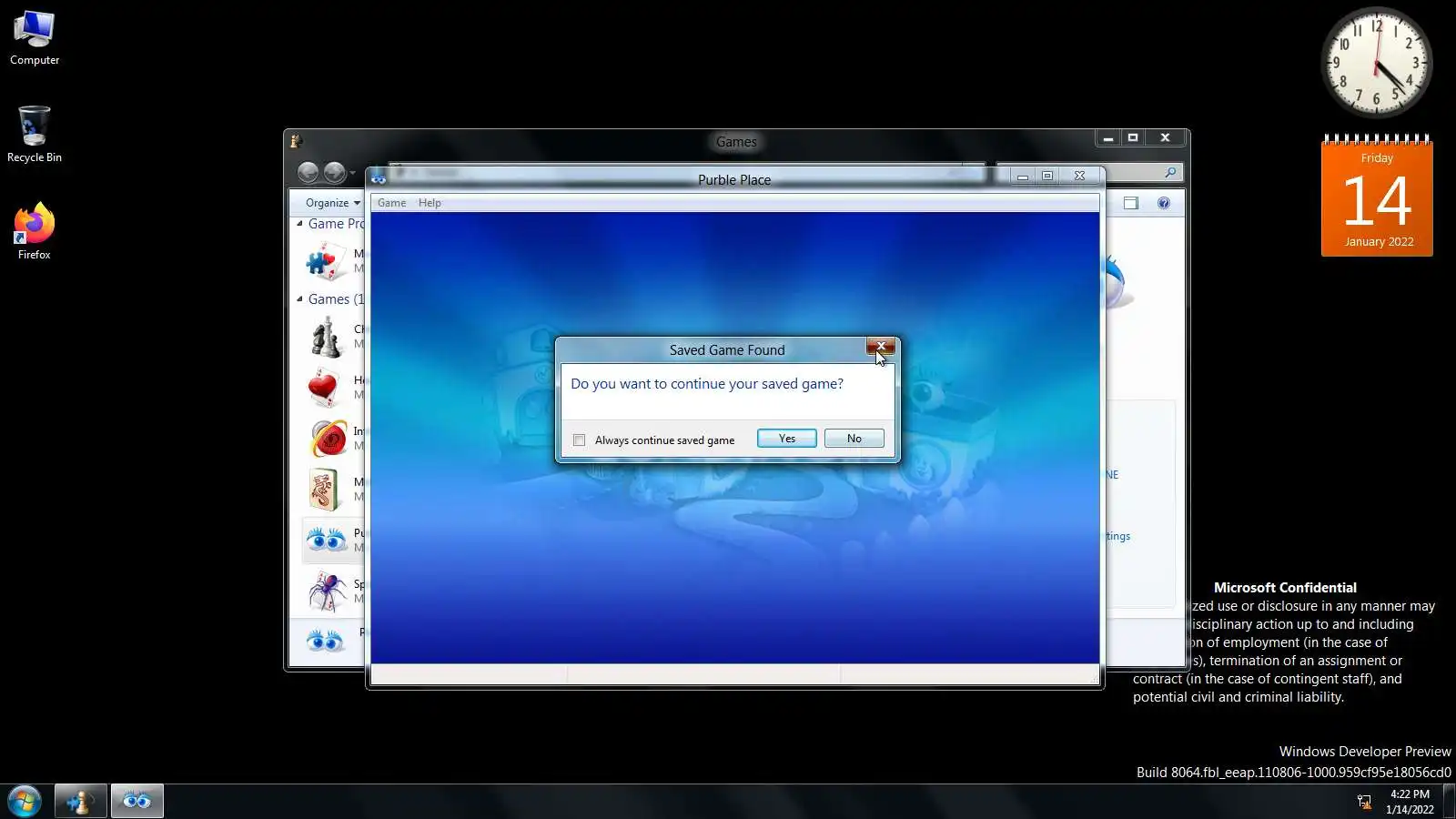Select the puzzle piece game provider icon
Screen dimensions: 1456x819
pos(325,261)
